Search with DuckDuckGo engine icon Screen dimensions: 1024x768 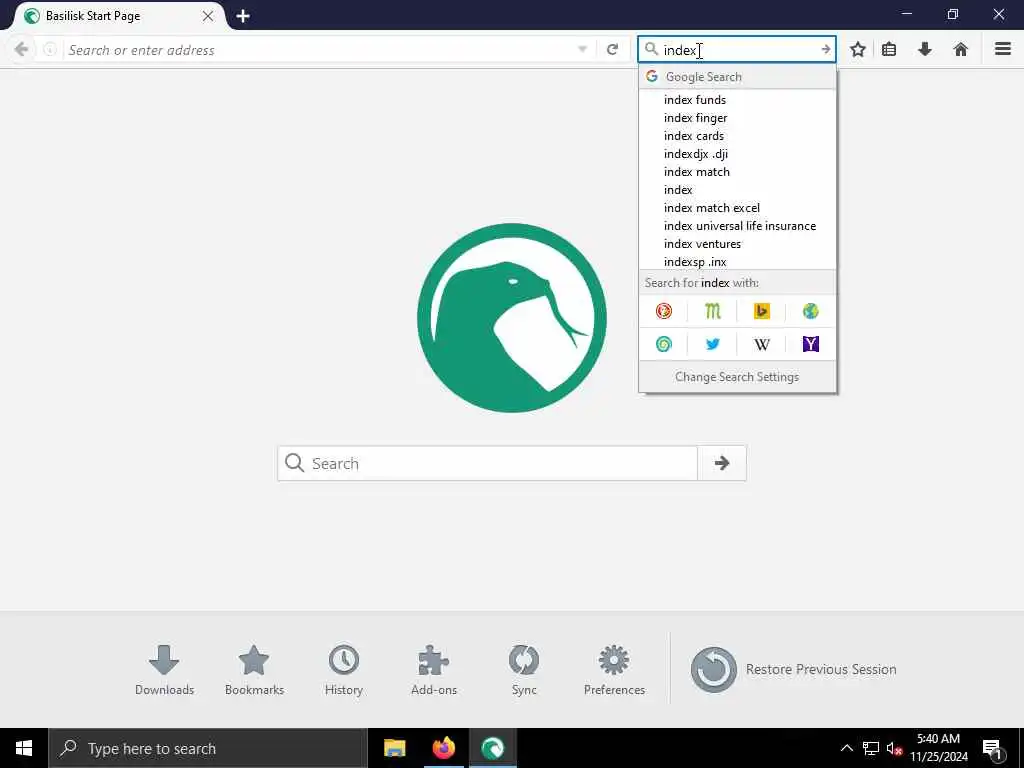664,311
